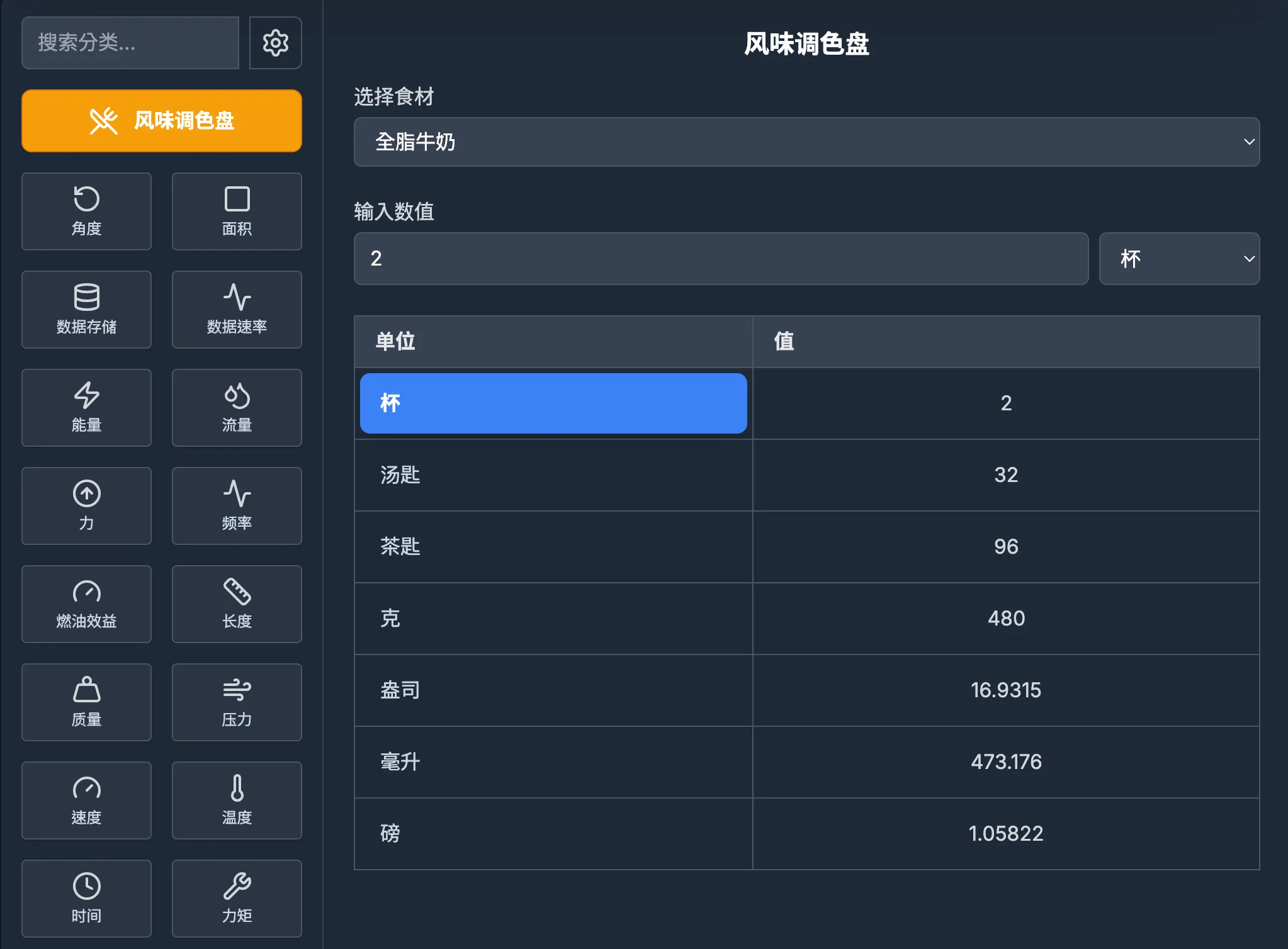Expand the 全脂牛奶 ingredient dropdown
The image size is (1288, 949).
coord(806,142)
